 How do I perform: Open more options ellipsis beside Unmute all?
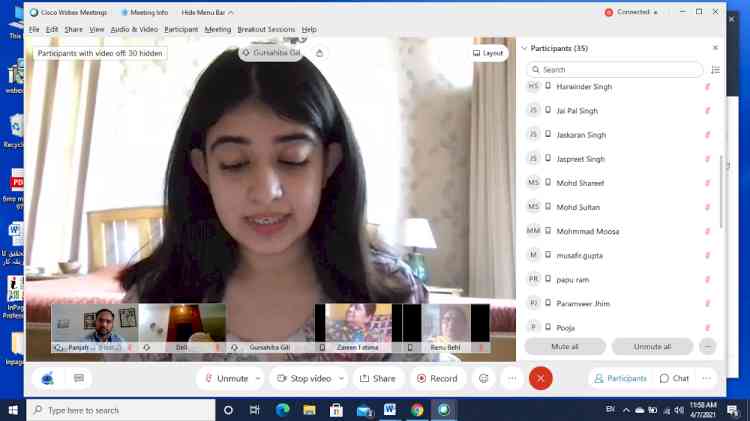pos(708,346)
